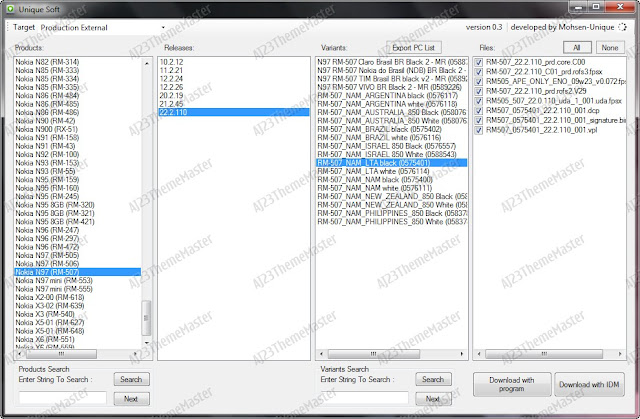
Task: Select release 22.2.110
Action: (x=233, y=112)
